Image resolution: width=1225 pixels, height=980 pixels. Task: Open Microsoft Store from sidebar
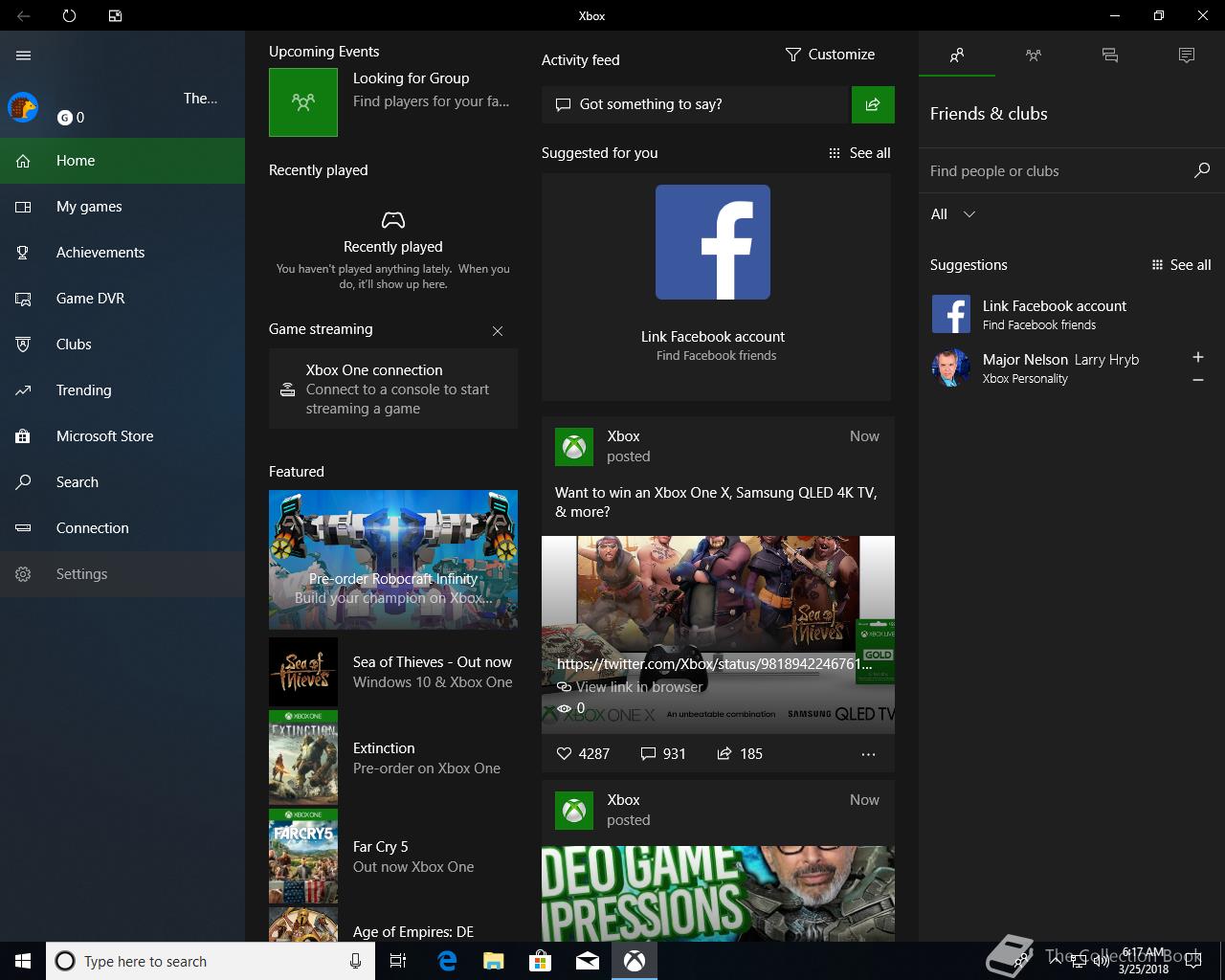pos(122,436)
